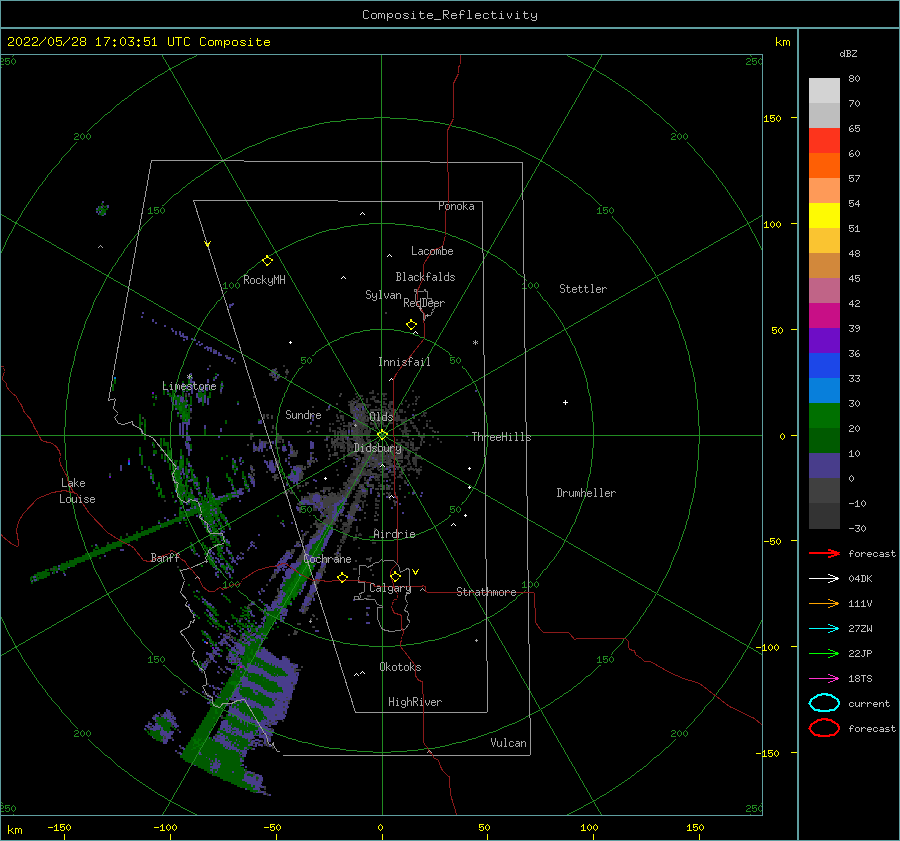
Task: Click the Blackfalds city label
Action: pos(425,277)
